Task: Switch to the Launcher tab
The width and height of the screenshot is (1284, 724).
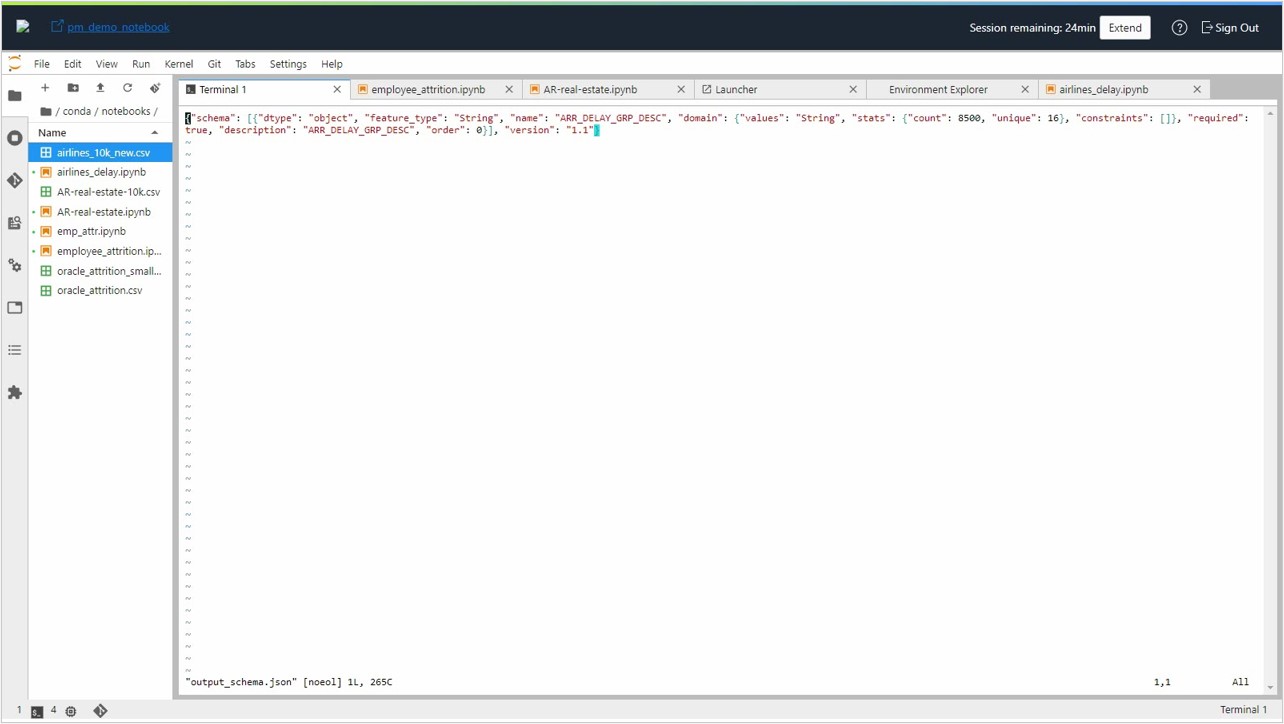Action: click(x=781, y=89)
